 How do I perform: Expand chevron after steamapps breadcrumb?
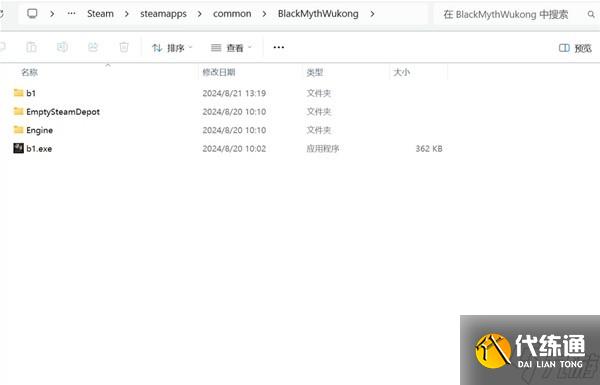coord(199,14)
